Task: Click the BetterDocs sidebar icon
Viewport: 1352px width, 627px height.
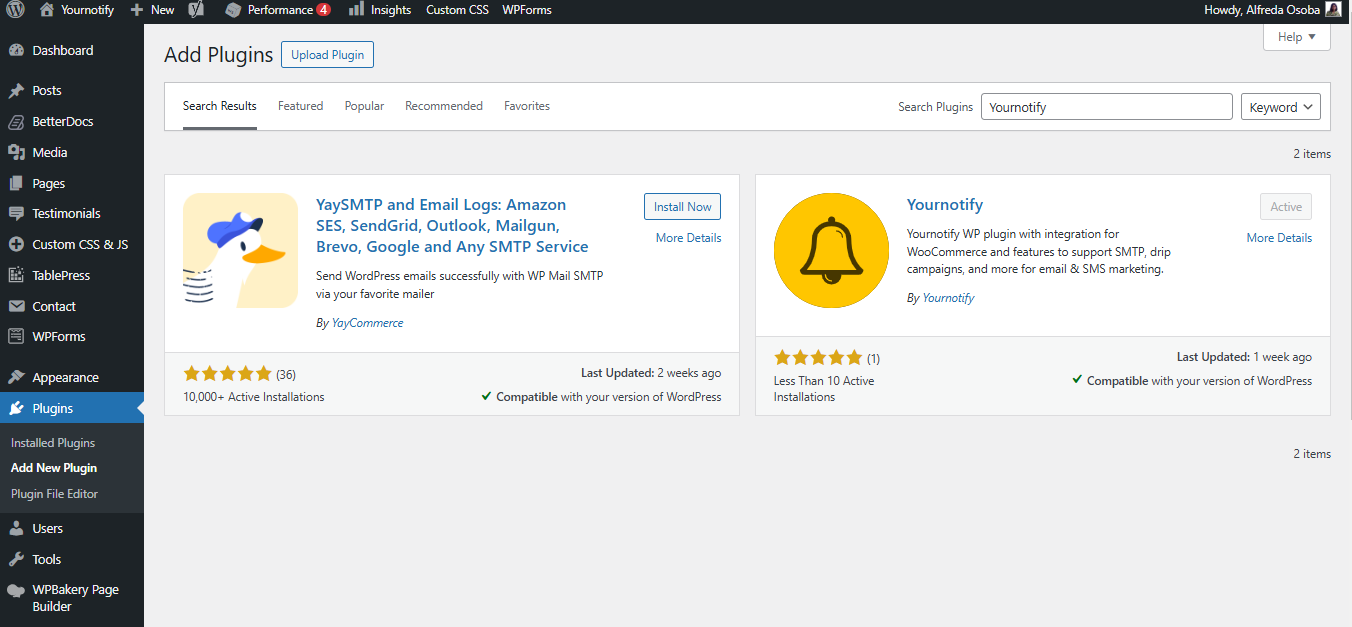Action: coord(16,122)
